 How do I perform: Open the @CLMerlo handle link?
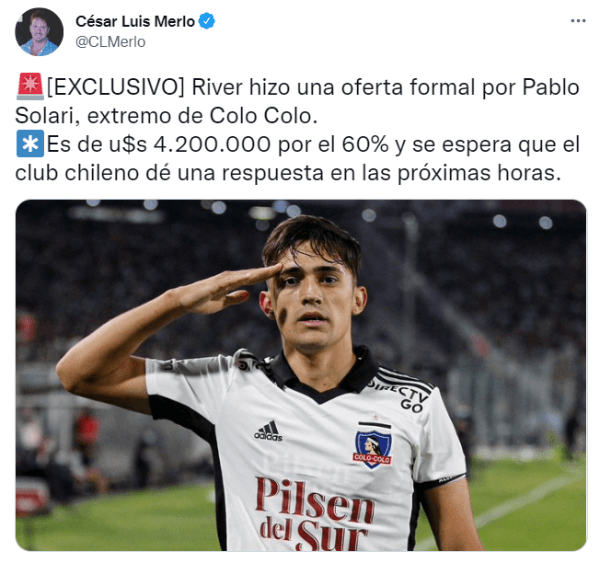click(110, 42)
